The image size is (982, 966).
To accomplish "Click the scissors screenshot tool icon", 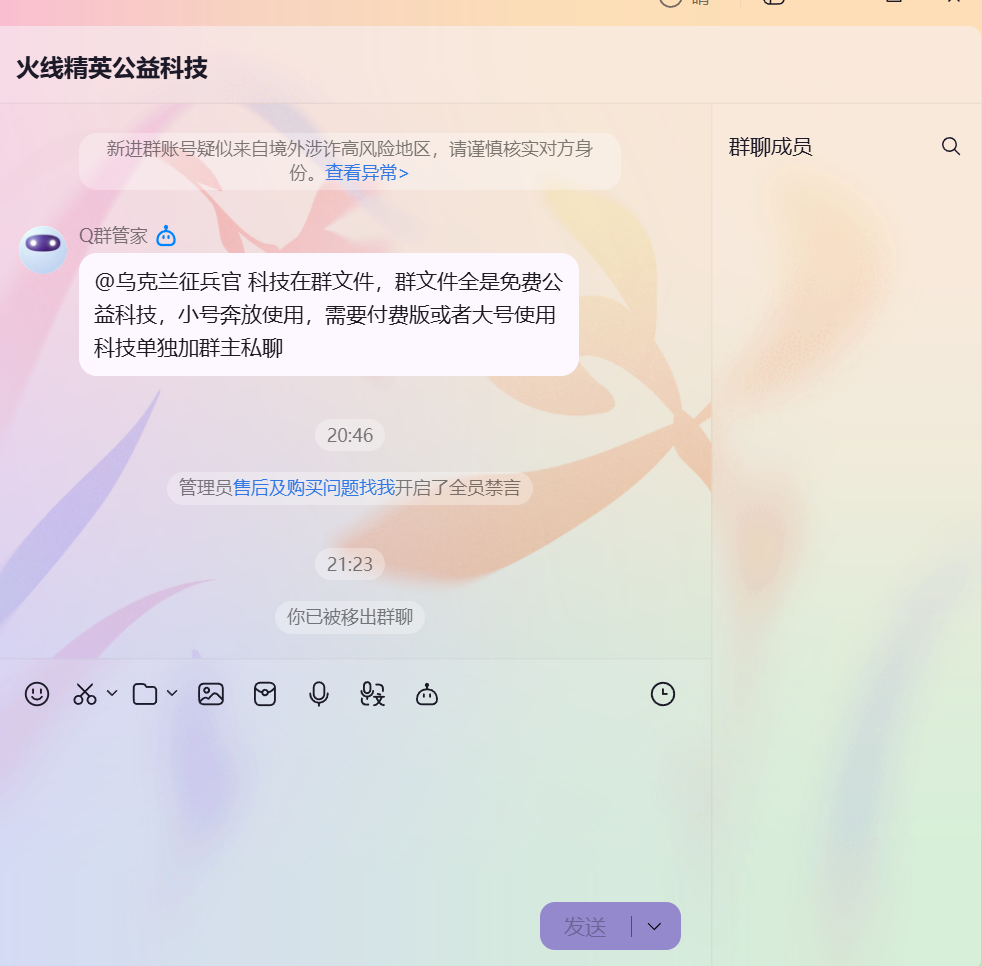I will point(85,694).
